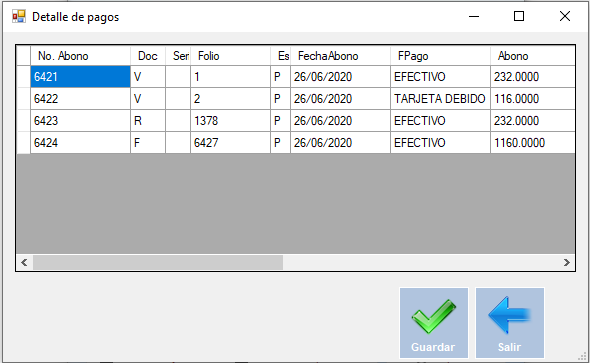Viewport: 590px width, 363px height.
Task: Click the right scroll arrow of the grid
Action: click(x=567, y=262)
